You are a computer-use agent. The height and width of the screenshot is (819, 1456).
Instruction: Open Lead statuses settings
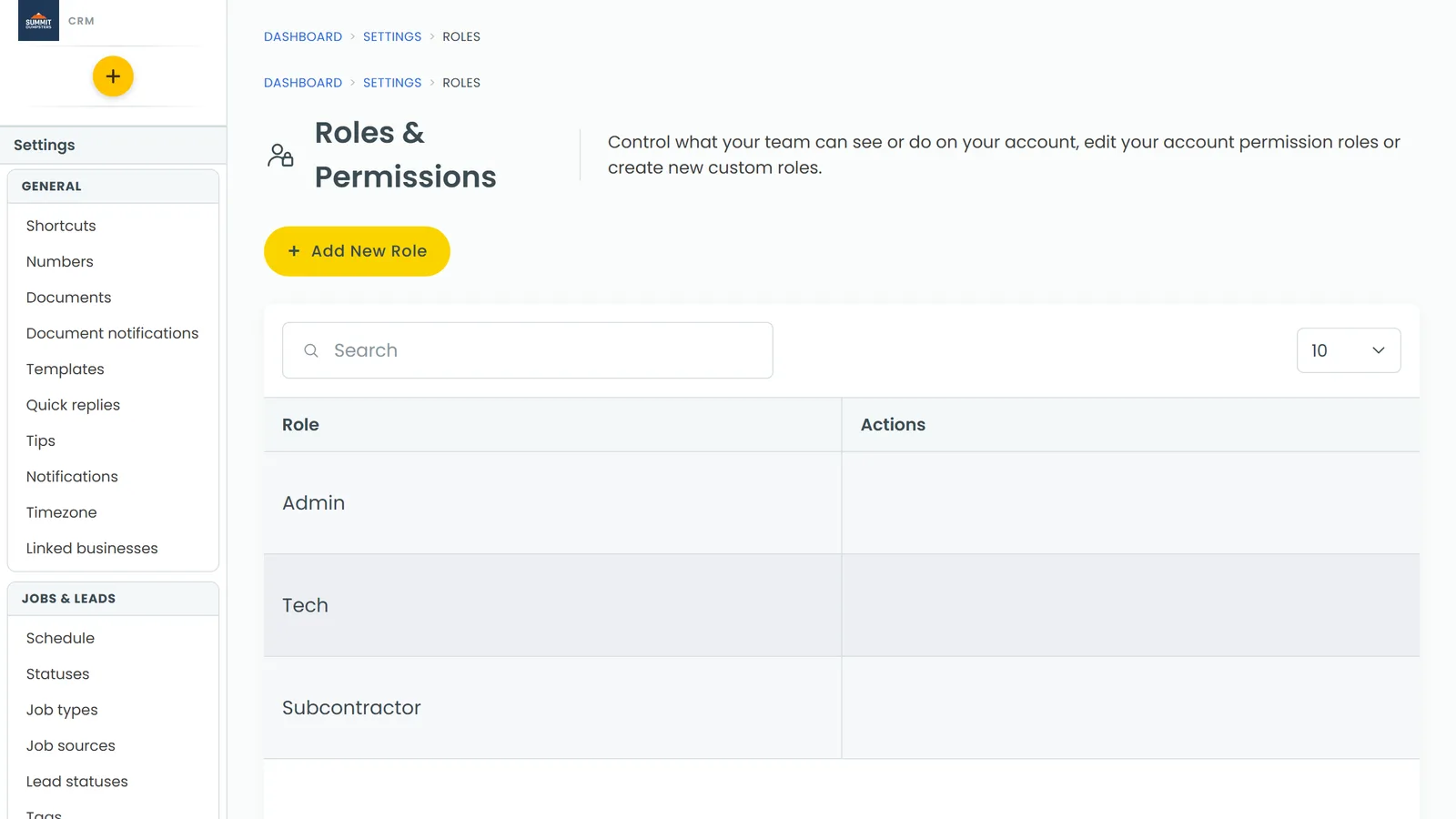tap(77, 782)
